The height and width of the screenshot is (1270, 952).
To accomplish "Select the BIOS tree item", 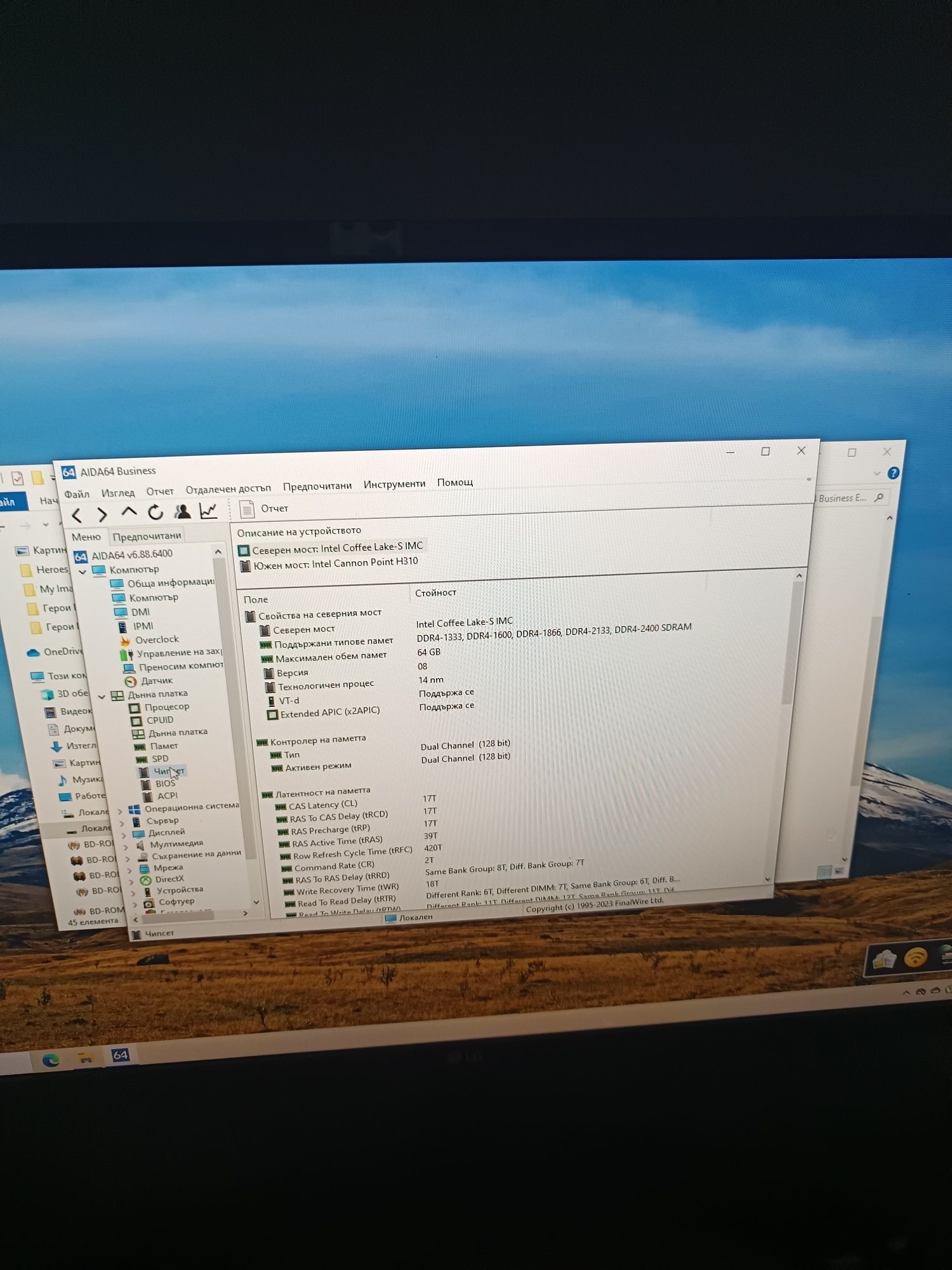I will tap(157, 784).
